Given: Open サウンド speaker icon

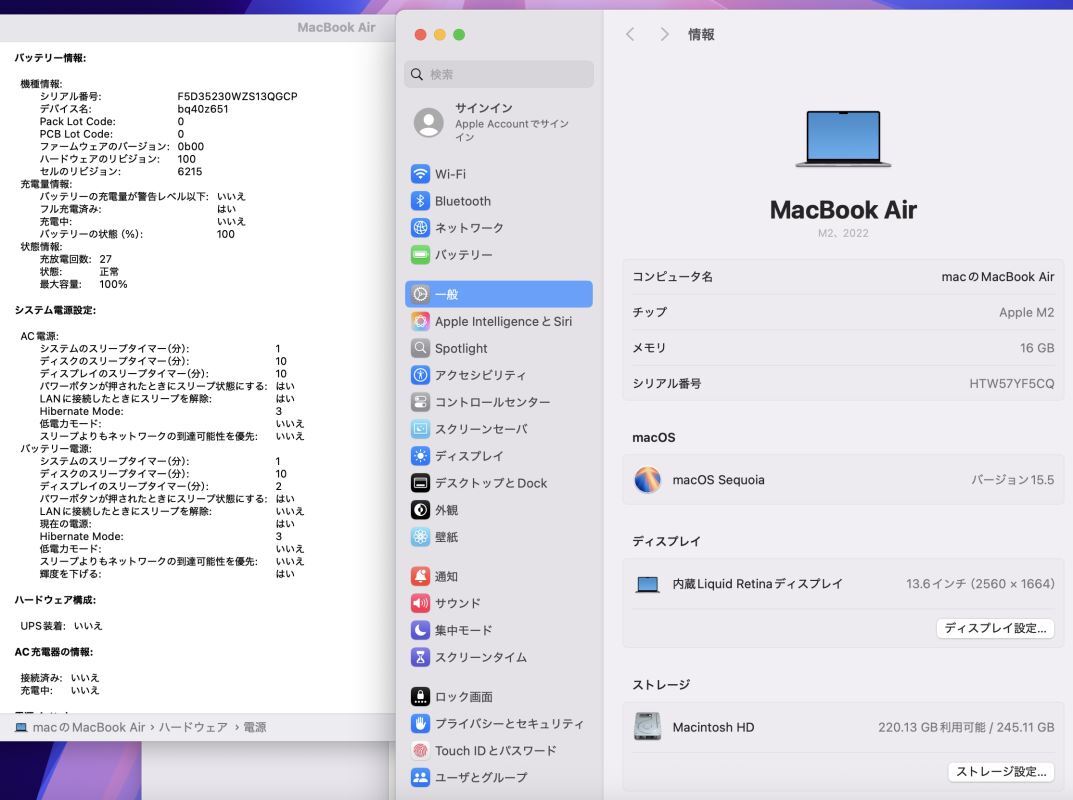Looking at the screenshot, I should tap(420, 603).
